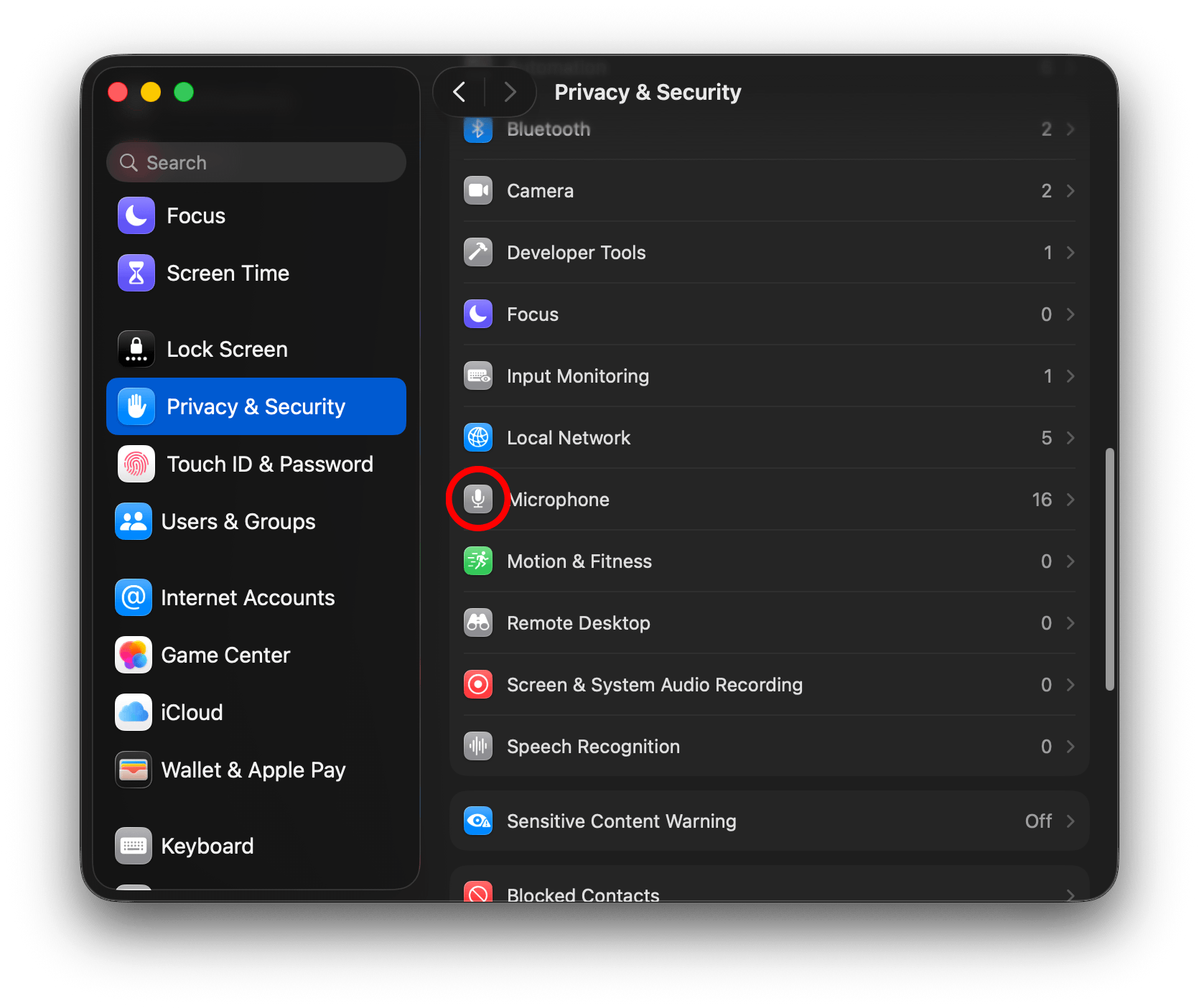Click the Screen & System Audio Recording icon

[x=478, y=685]
